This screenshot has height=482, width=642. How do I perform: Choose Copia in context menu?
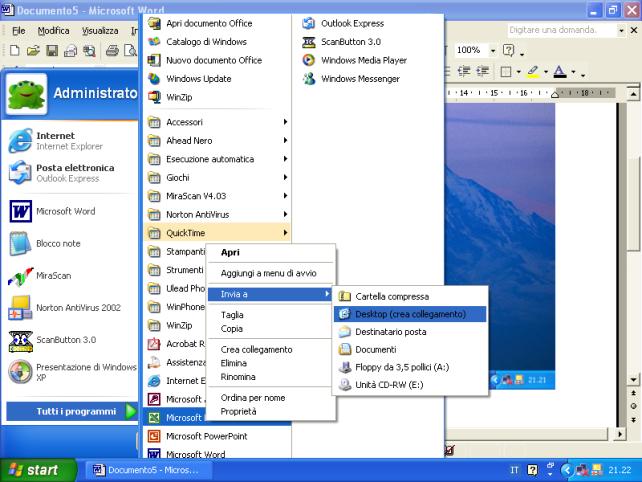click(x=270, y=329)
